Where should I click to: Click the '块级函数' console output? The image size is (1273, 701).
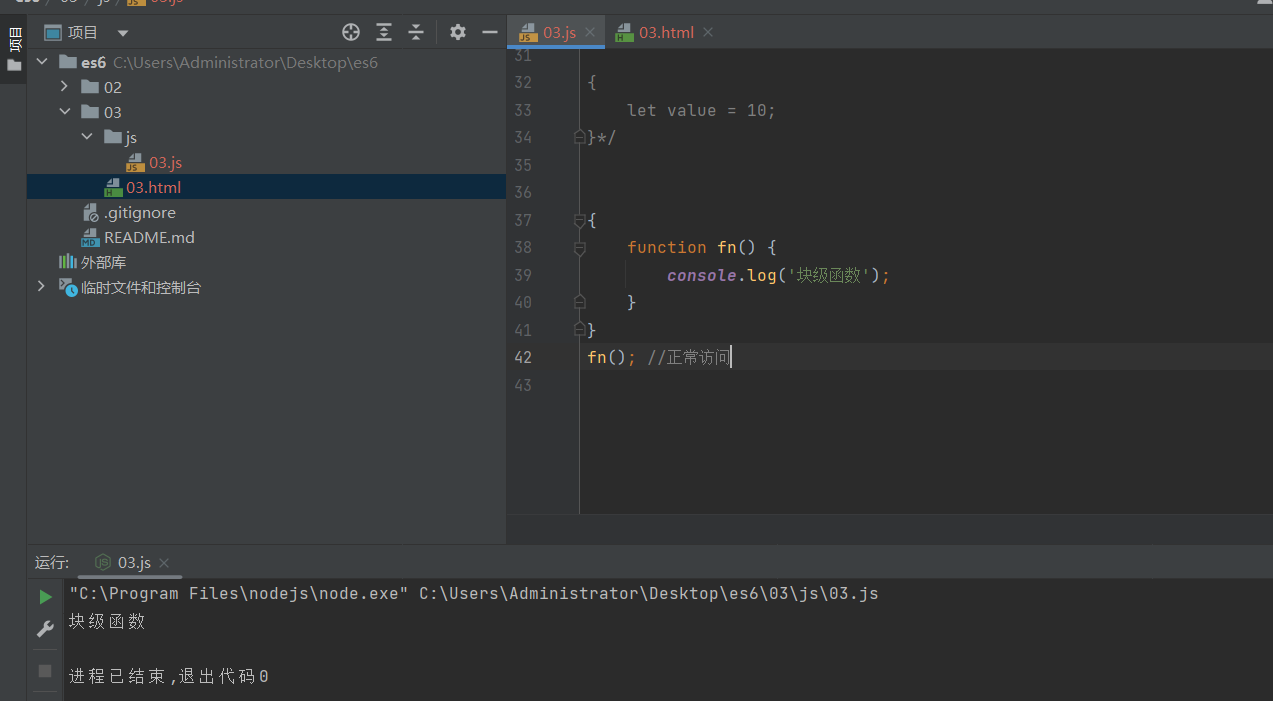[107, 621]
